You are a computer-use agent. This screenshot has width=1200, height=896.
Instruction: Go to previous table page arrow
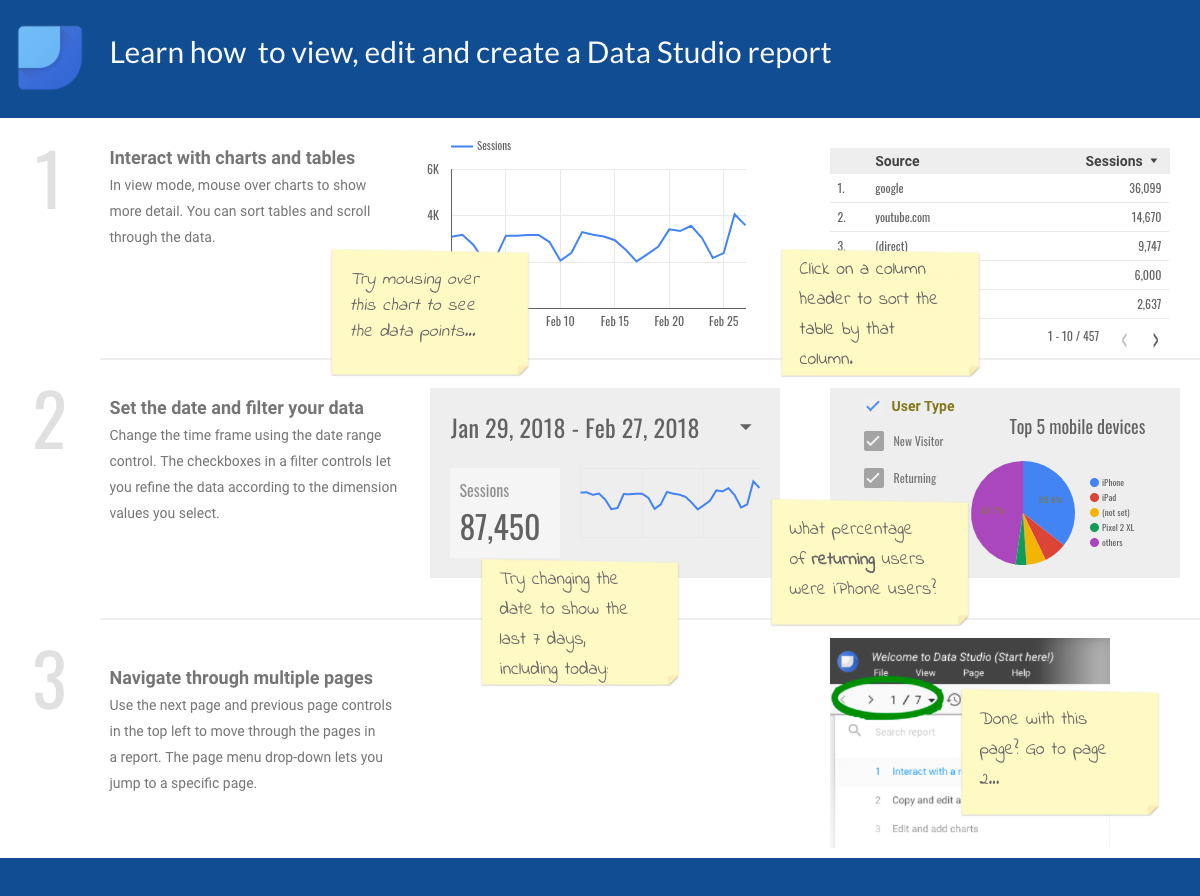pos(1124,339)
